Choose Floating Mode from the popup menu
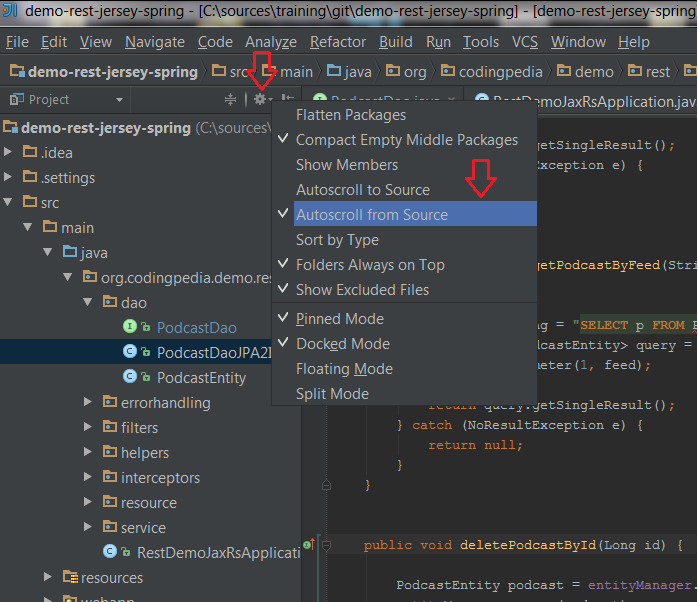698x602 pixels. pos(344,369)
